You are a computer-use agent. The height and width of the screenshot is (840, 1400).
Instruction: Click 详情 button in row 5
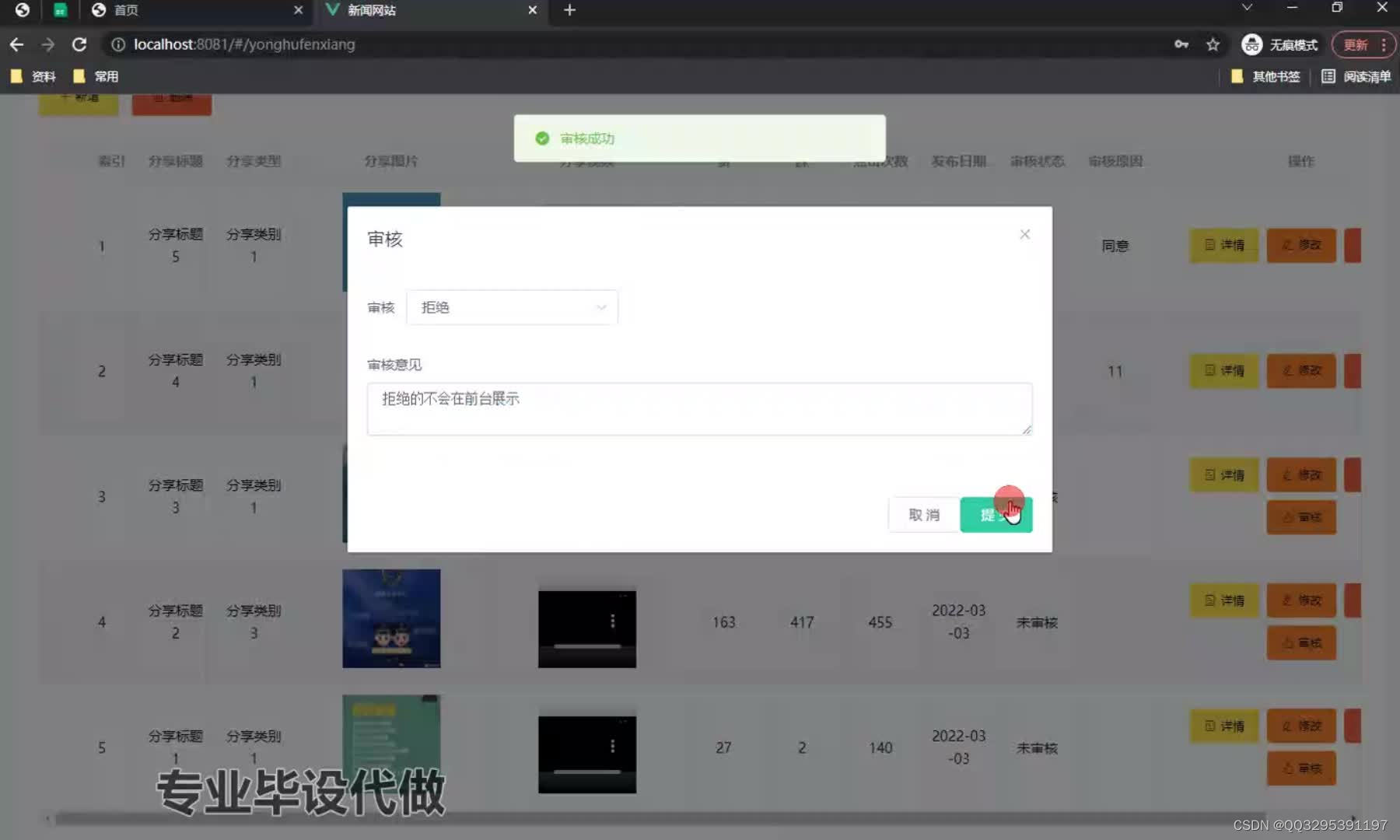point(1224,726)
